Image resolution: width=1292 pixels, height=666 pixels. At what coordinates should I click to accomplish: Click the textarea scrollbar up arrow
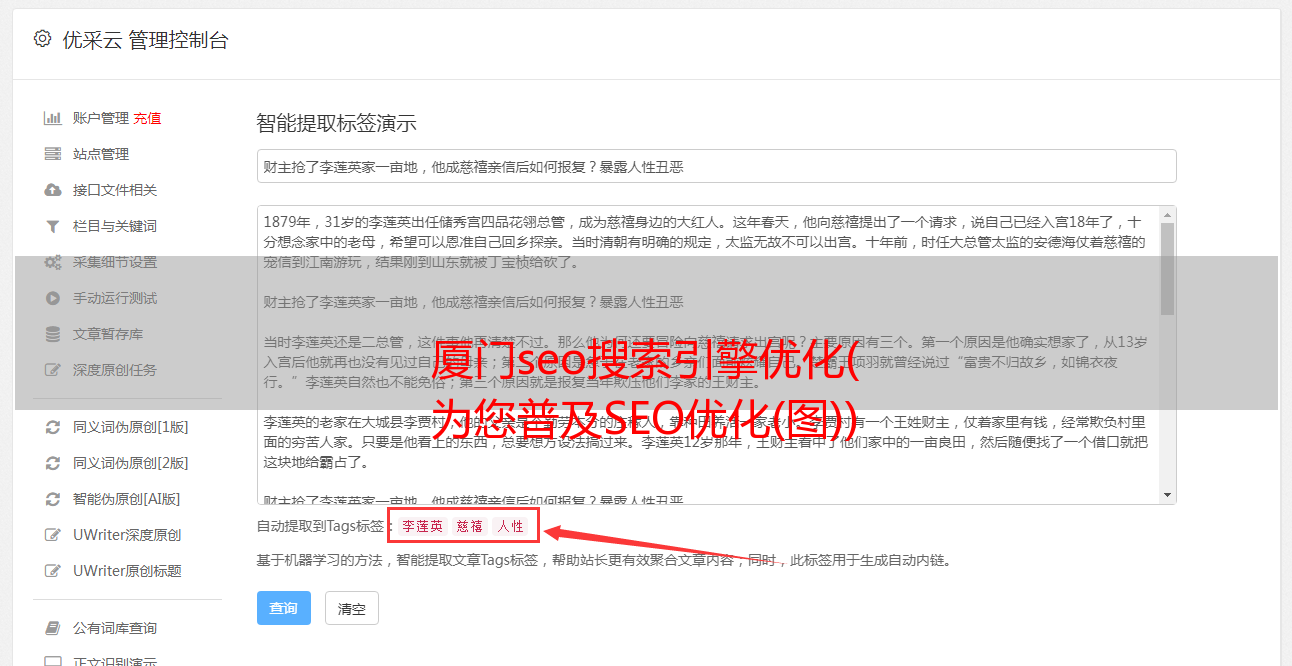[x=1167, y=215]
